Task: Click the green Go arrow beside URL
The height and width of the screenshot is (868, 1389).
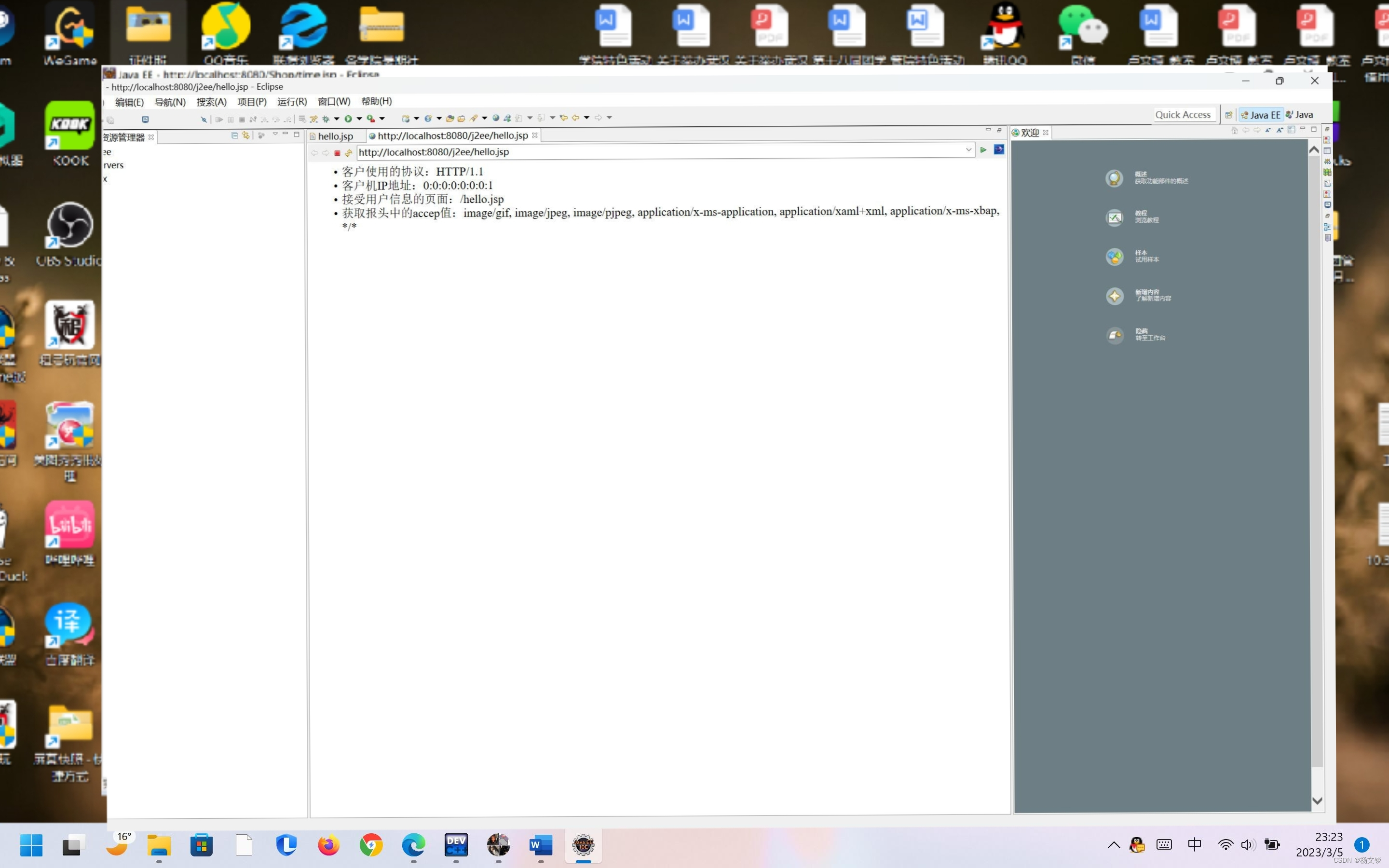Action: click(983, 150)
